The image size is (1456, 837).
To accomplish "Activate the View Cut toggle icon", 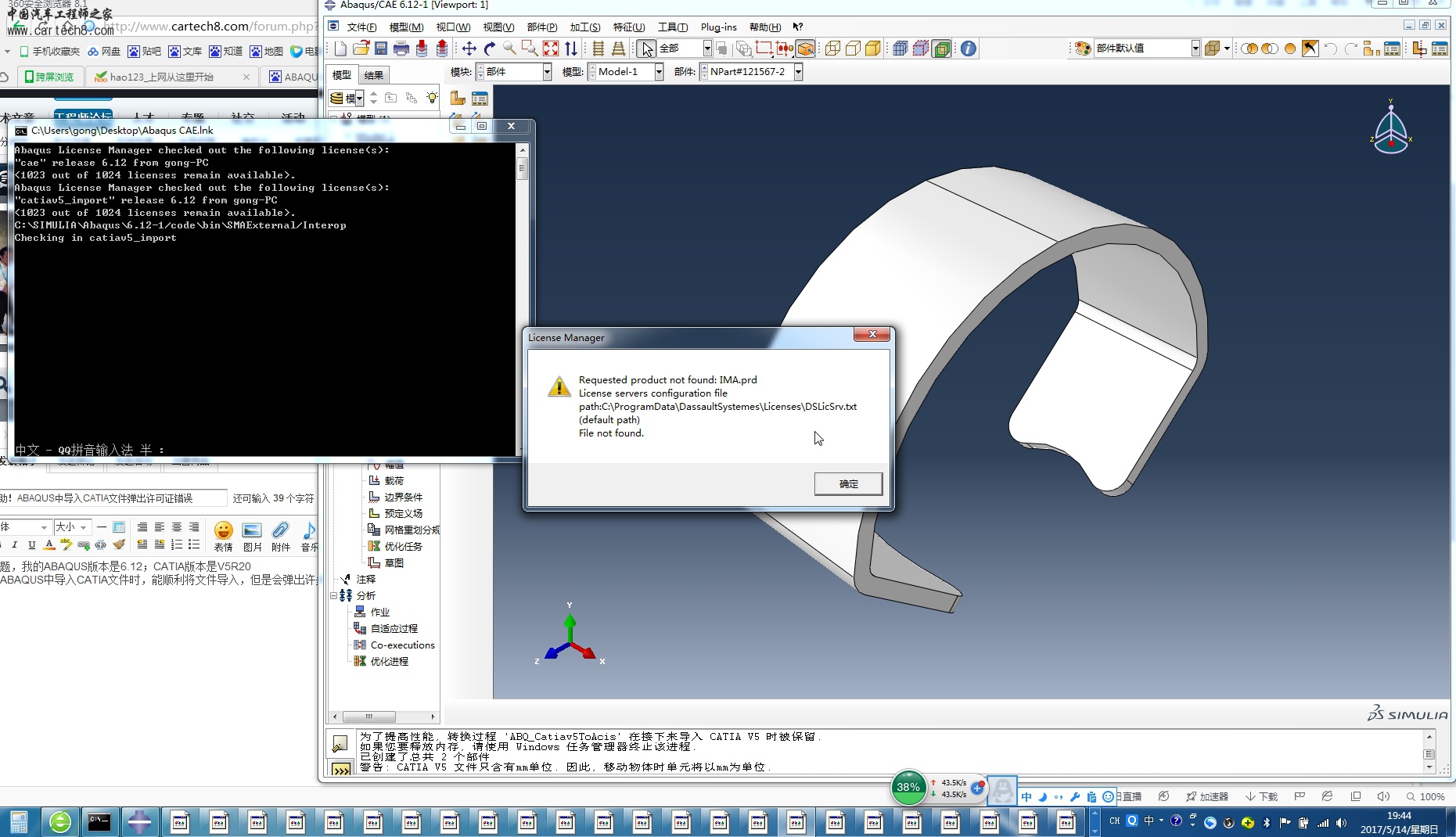I will 1419,48.
